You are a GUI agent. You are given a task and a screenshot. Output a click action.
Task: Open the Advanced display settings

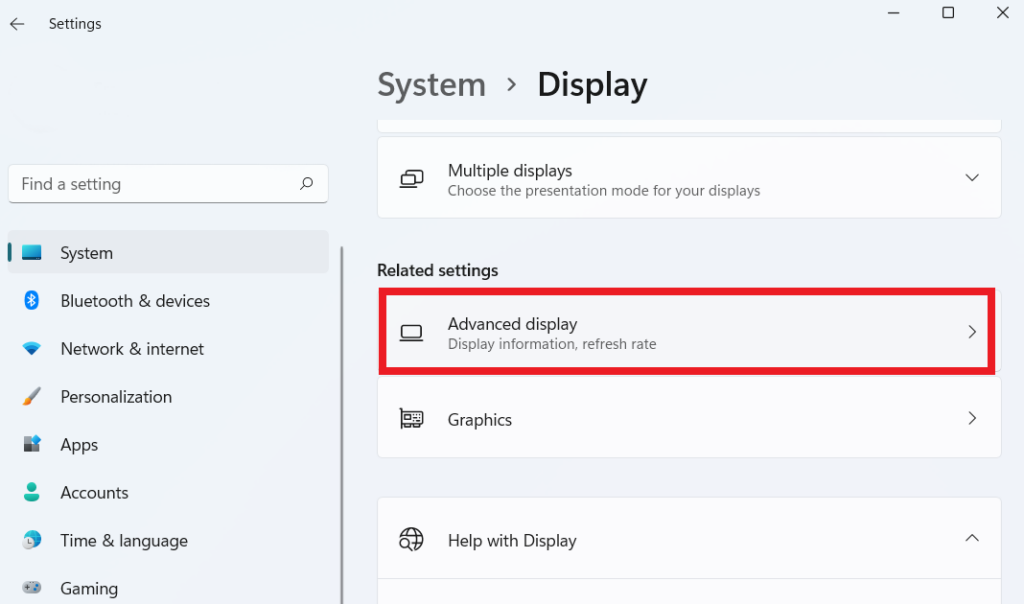(687, 331)
